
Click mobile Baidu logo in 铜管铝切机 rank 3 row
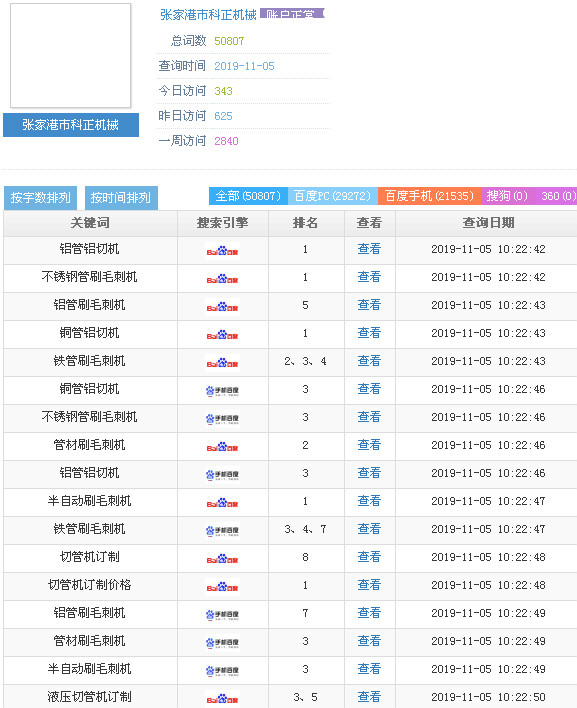coord(222,391)
